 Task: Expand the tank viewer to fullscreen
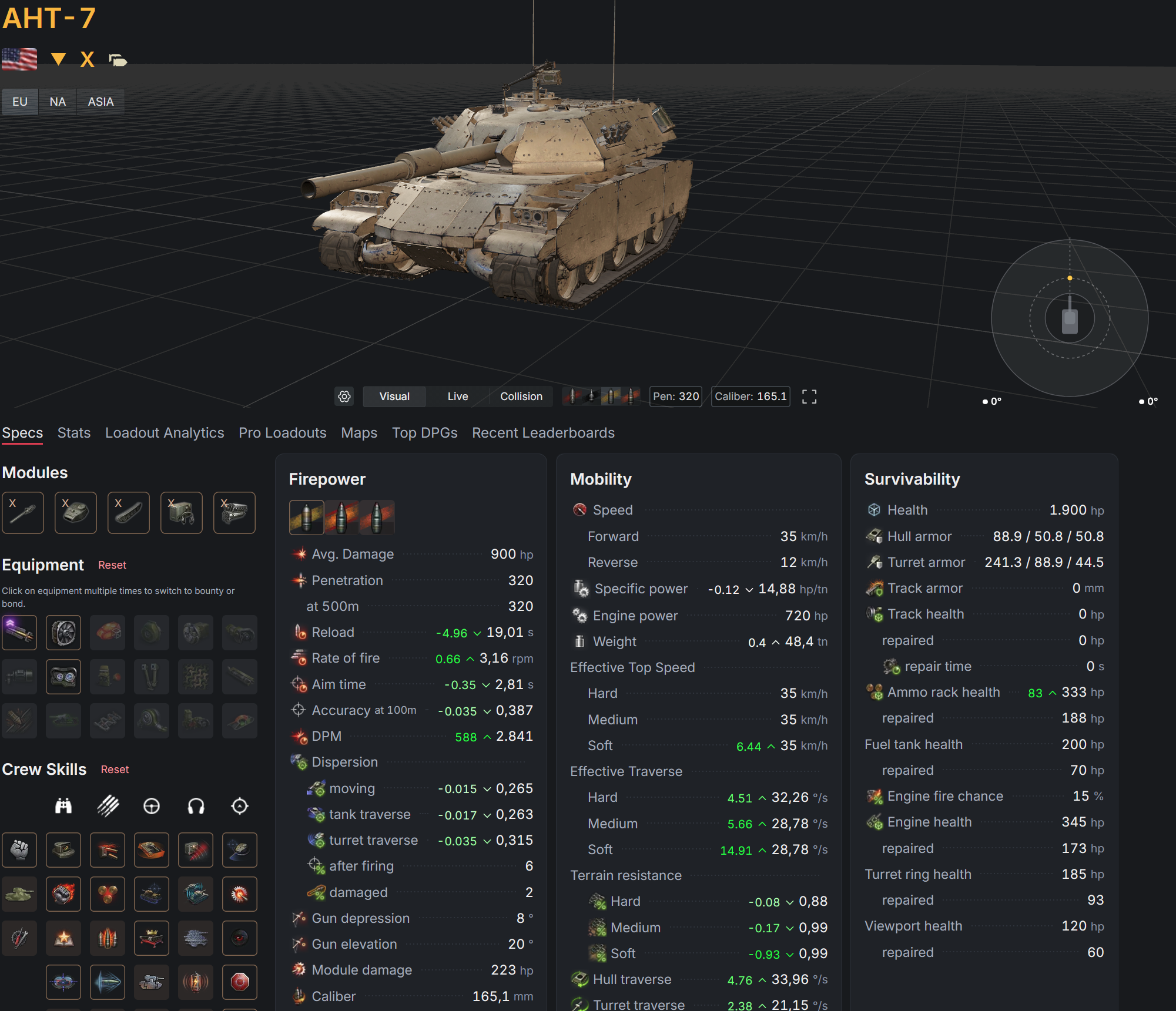pyautogui.click(x=809, y=397)
